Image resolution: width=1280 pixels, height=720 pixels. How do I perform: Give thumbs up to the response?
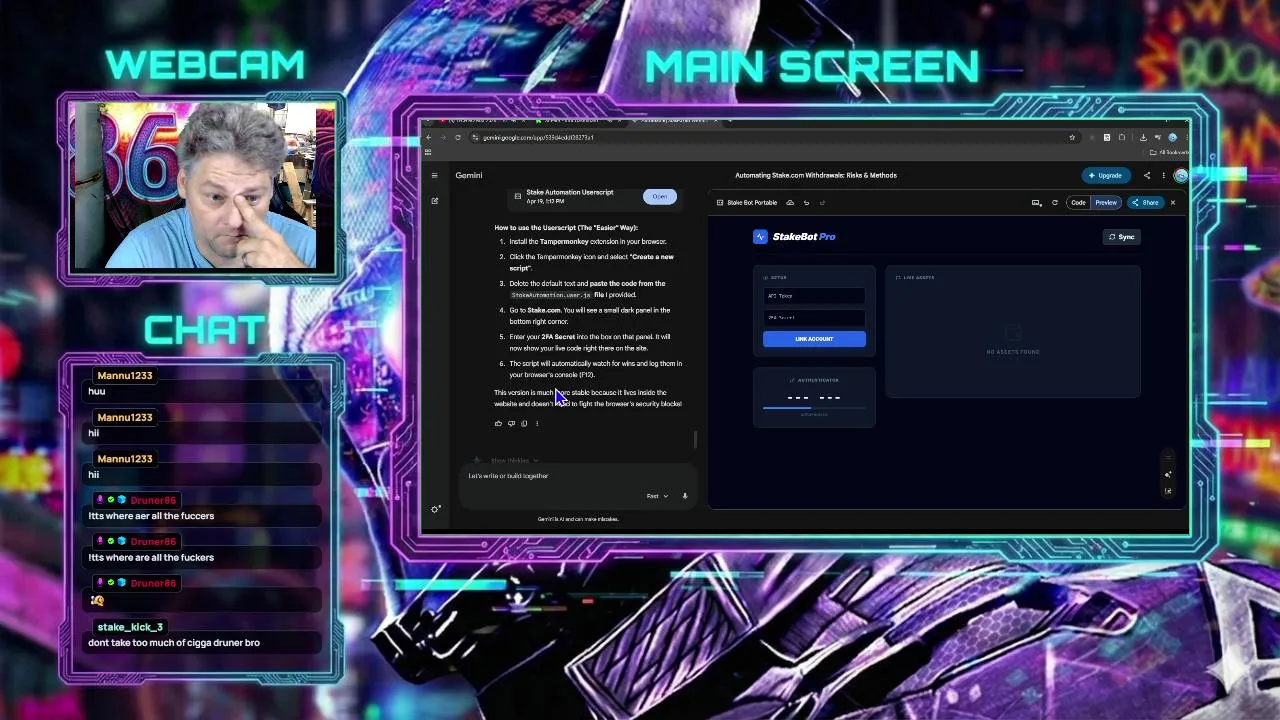[498, 423]
